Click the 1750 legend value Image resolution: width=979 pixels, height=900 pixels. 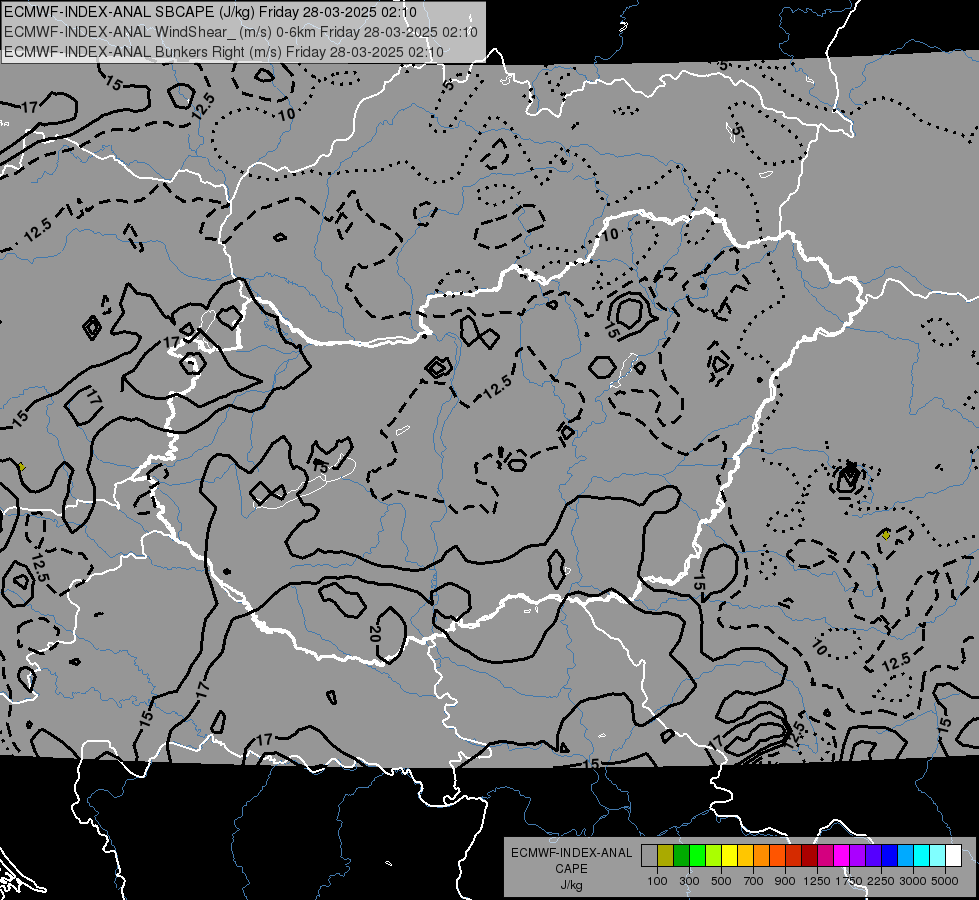click(x=849, y=881)
